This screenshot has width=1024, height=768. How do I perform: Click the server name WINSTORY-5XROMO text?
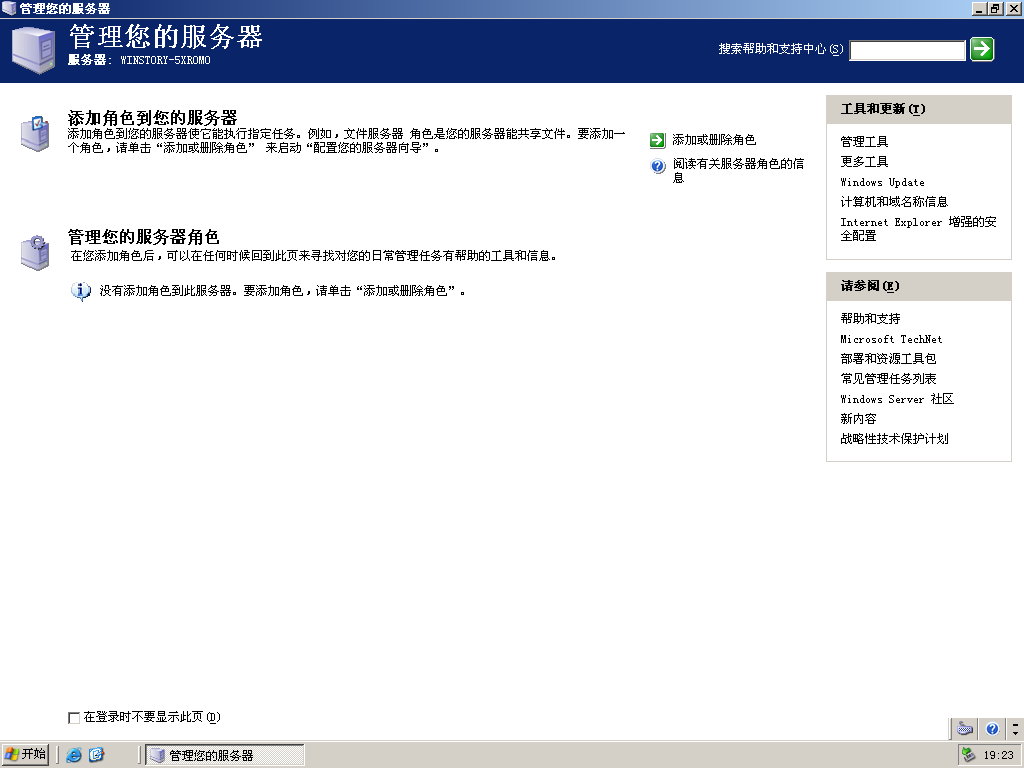coord(165,60)
